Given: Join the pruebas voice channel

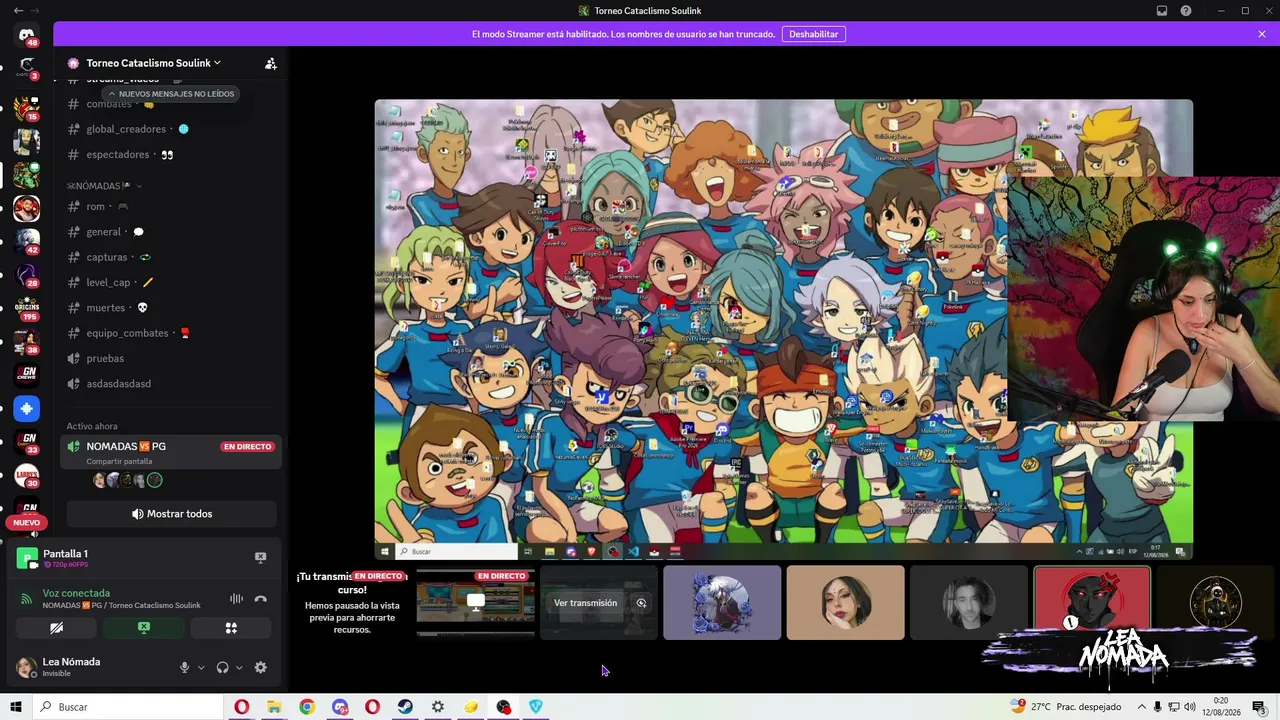Looking at the screenshot, I should 171,359.
